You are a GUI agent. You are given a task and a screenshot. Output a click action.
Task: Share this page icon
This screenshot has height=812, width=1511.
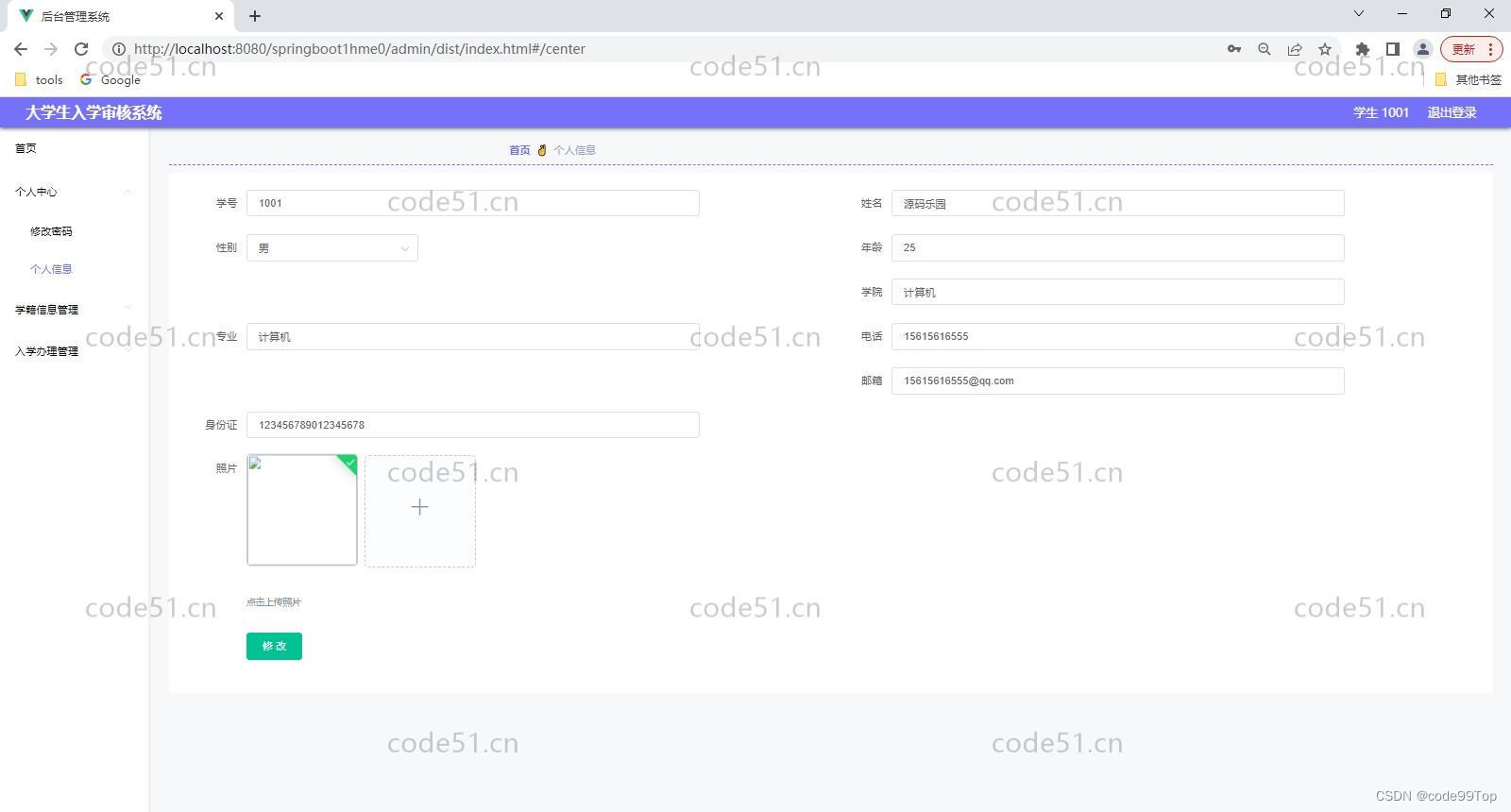coord(1295,49)
